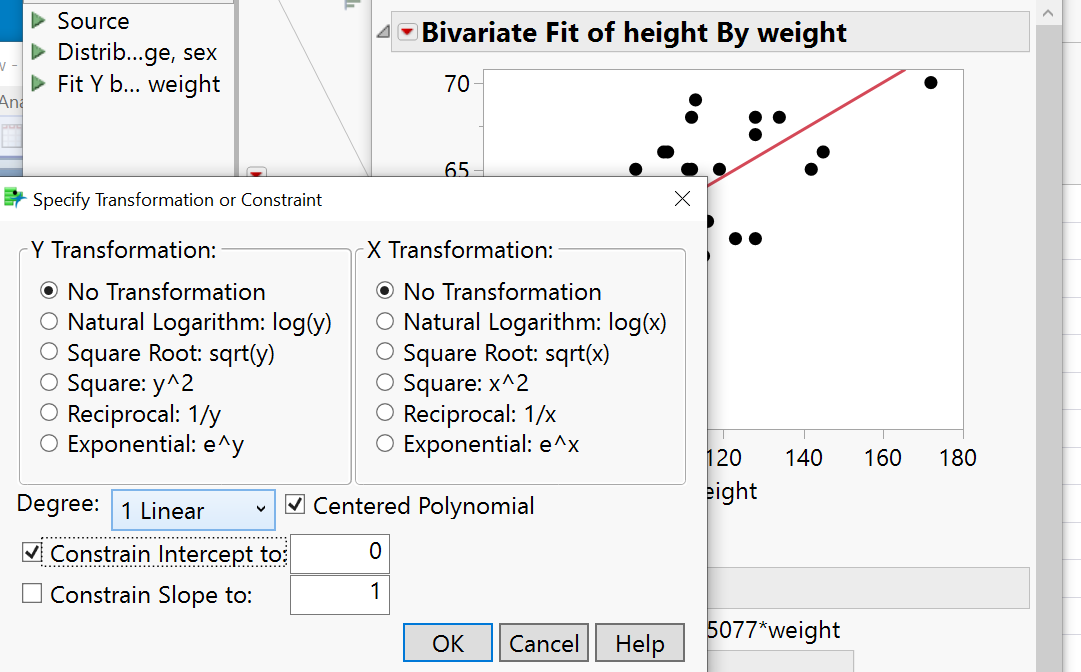Collapse the report using the gray disclosure triangle
The height and width of the screenshot is (672, 1081).
[x=383, y=32]
